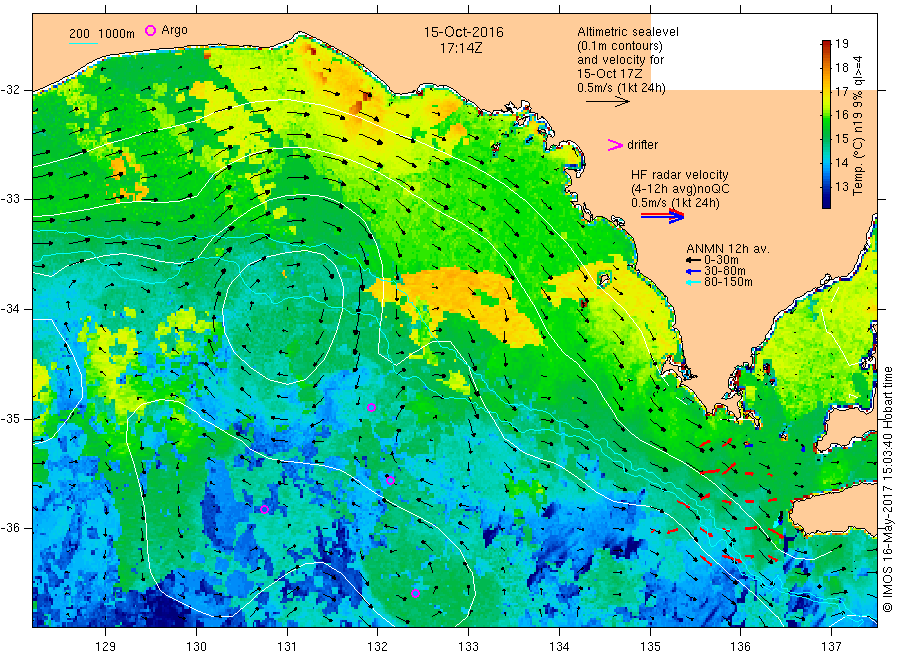Click the black altimetric velocity scale arrow
The image size is (900, 660).
(607, 102)
